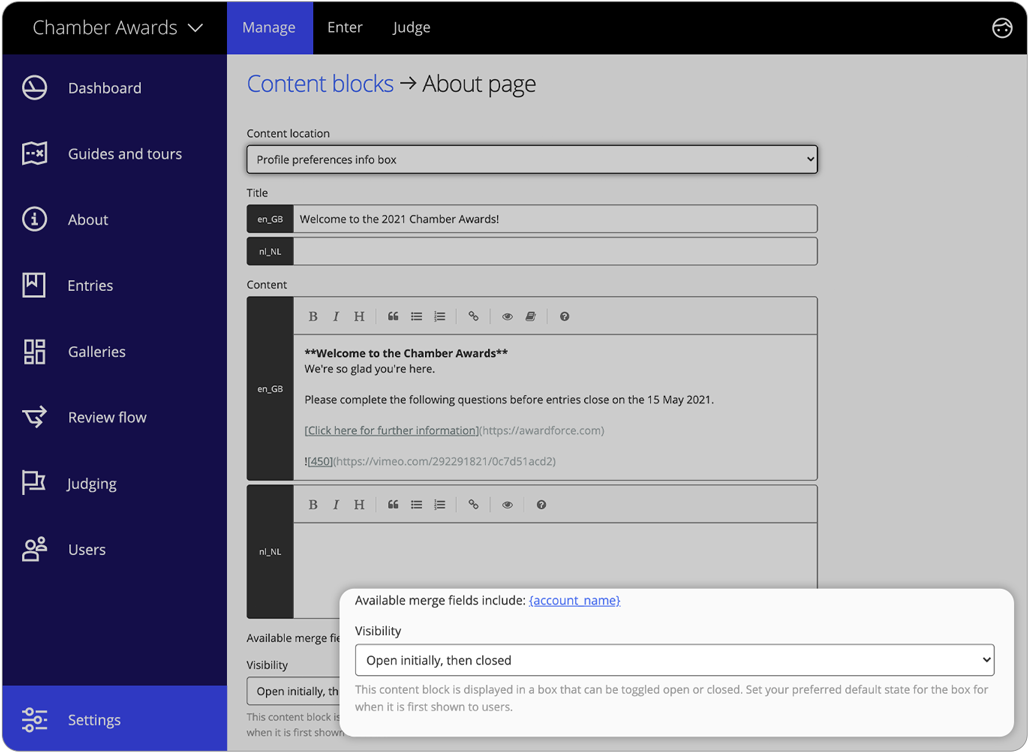Create a bulleted list in the editor

tap(416, 316)
